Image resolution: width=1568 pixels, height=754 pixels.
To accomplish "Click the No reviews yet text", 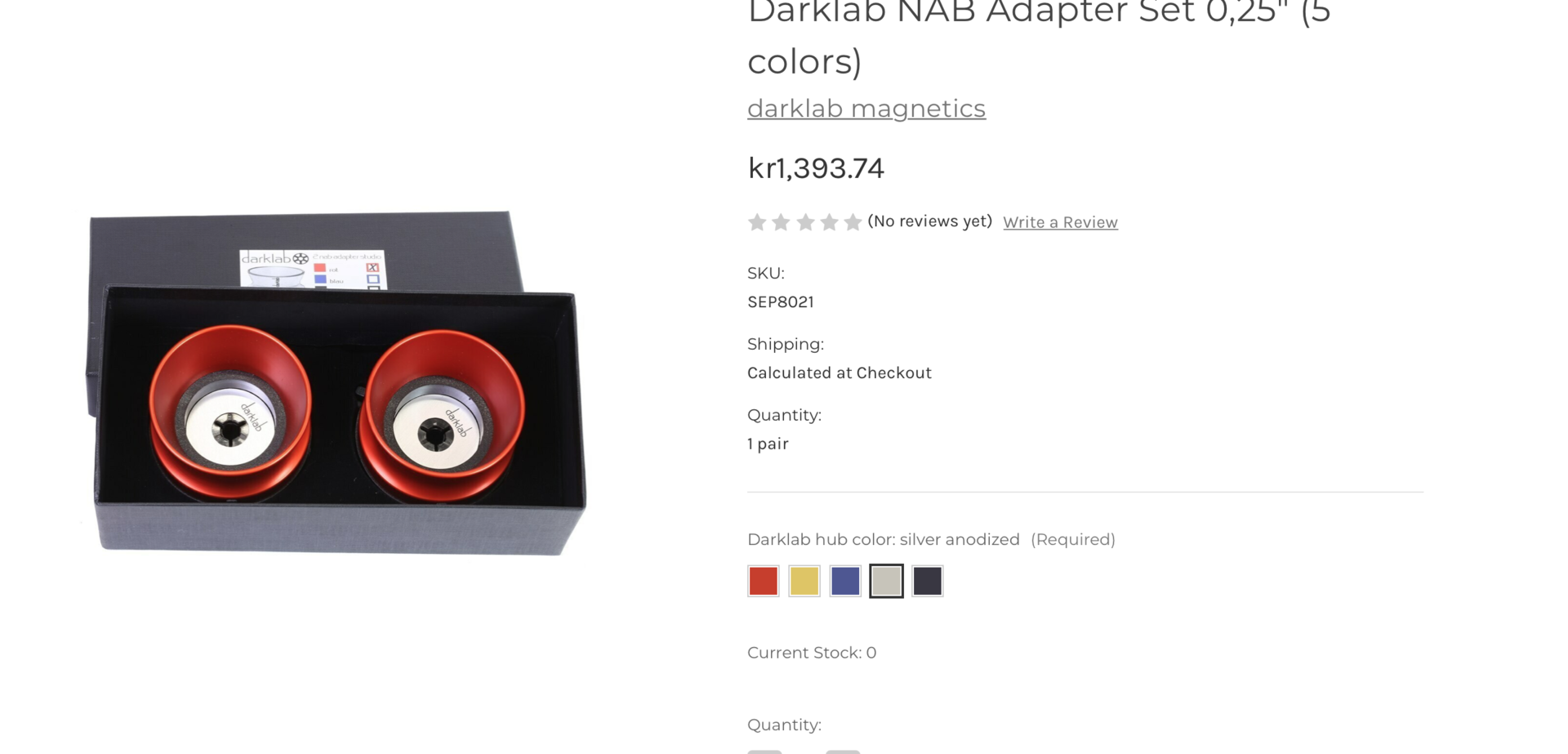I will (929, 221).
